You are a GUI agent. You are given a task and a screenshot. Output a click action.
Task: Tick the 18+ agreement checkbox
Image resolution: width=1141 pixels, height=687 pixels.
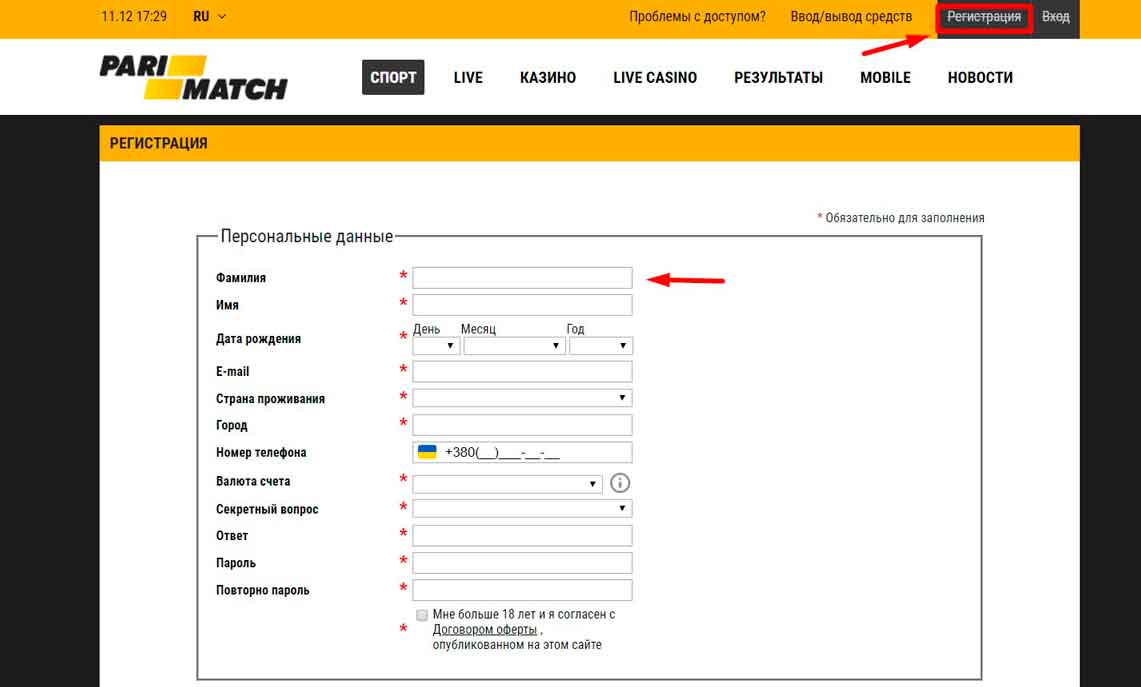click(x=421, y=615)
